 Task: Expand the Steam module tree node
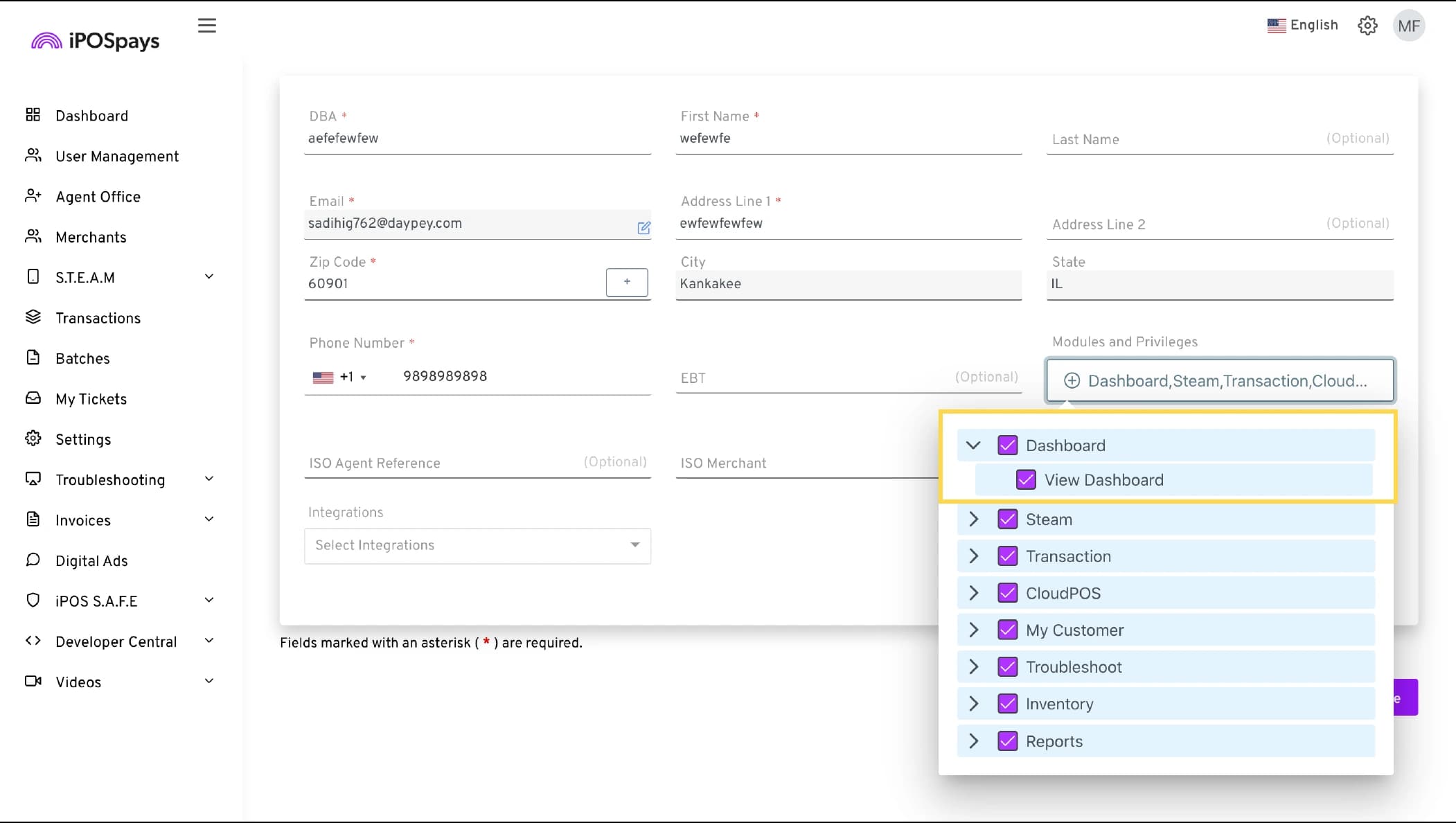974,520
